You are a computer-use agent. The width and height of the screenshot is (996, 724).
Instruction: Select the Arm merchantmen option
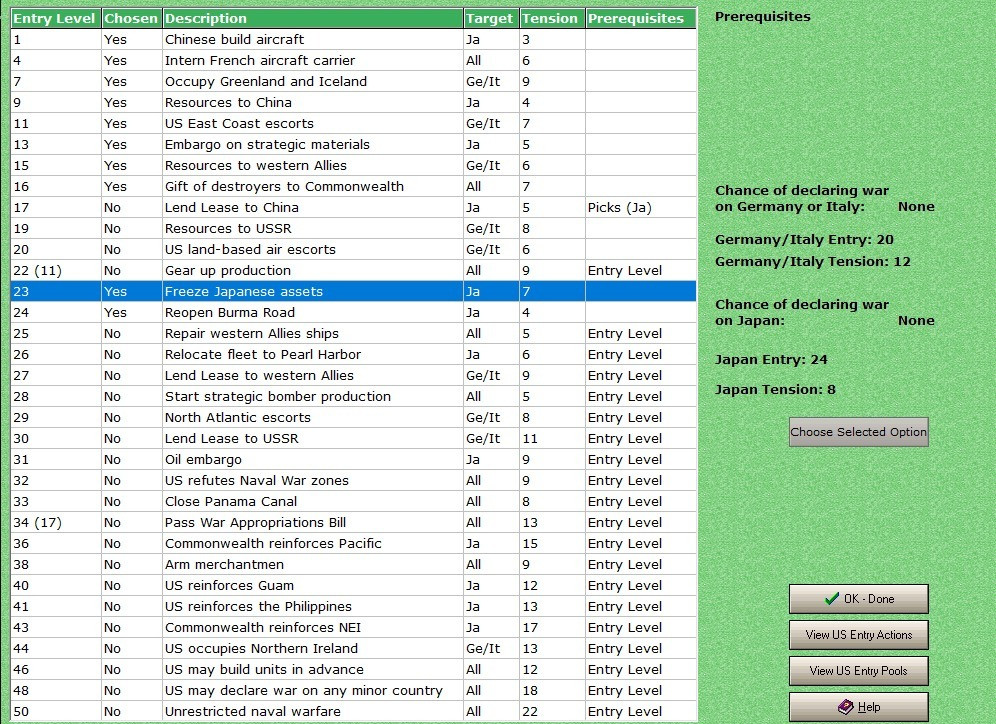pos(353,564)
